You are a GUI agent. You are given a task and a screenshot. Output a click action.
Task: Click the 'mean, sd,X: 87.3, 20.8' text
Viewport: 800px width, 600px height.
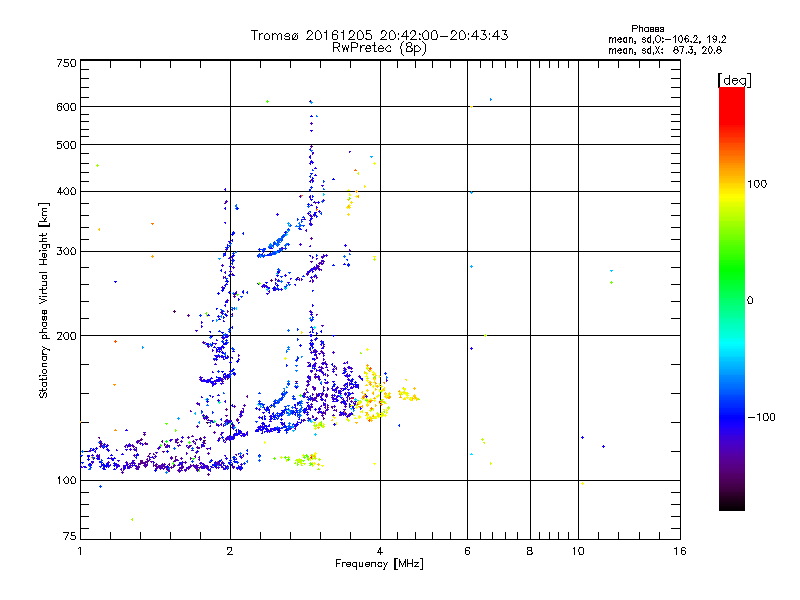(x=665, y=50)
